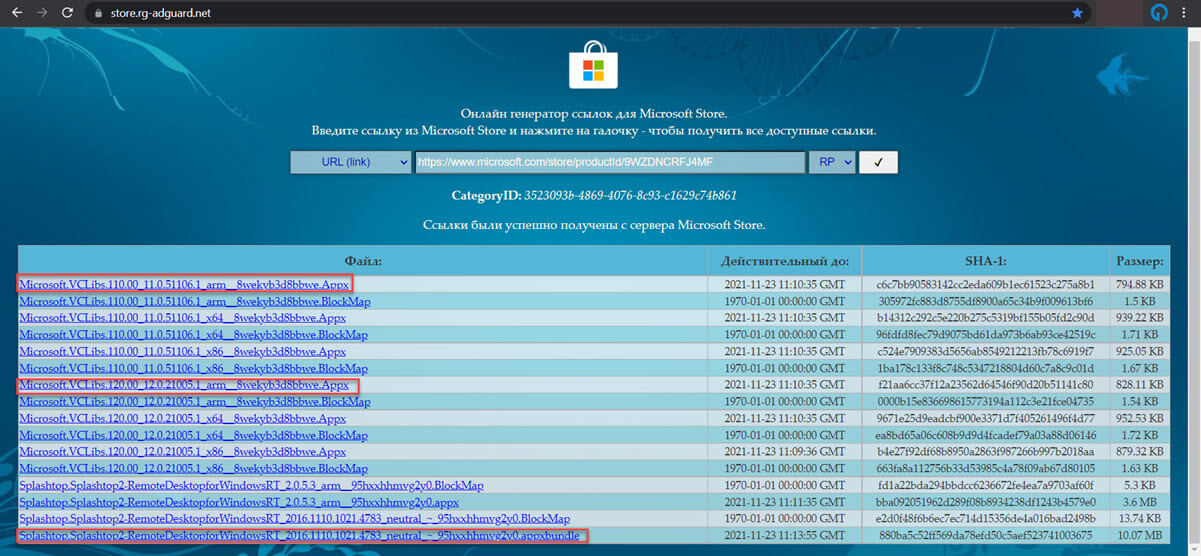Click the Действительный до column header
The image size is (1201, 556).
(784, 261)
